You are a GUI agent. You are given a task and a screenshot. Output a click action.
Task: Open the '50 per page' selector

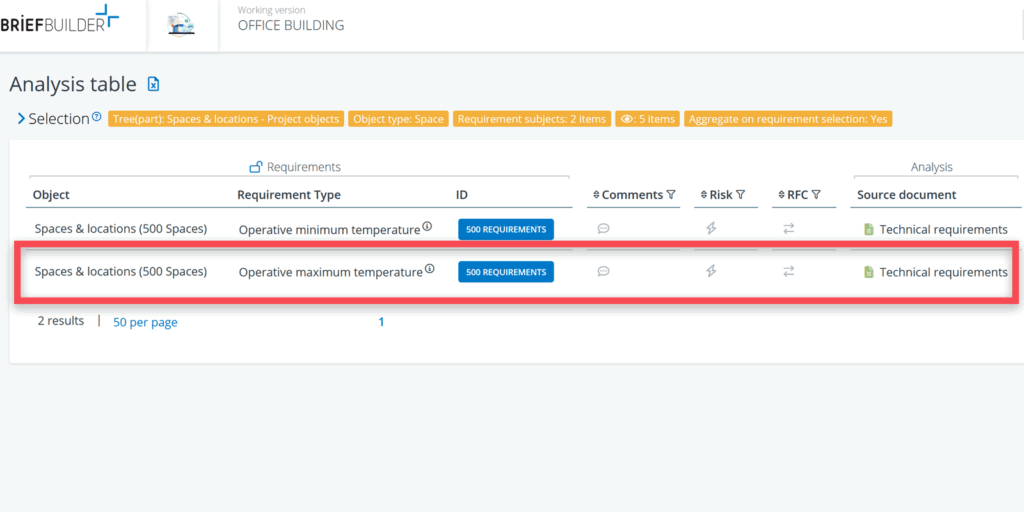tap(145, 322)
